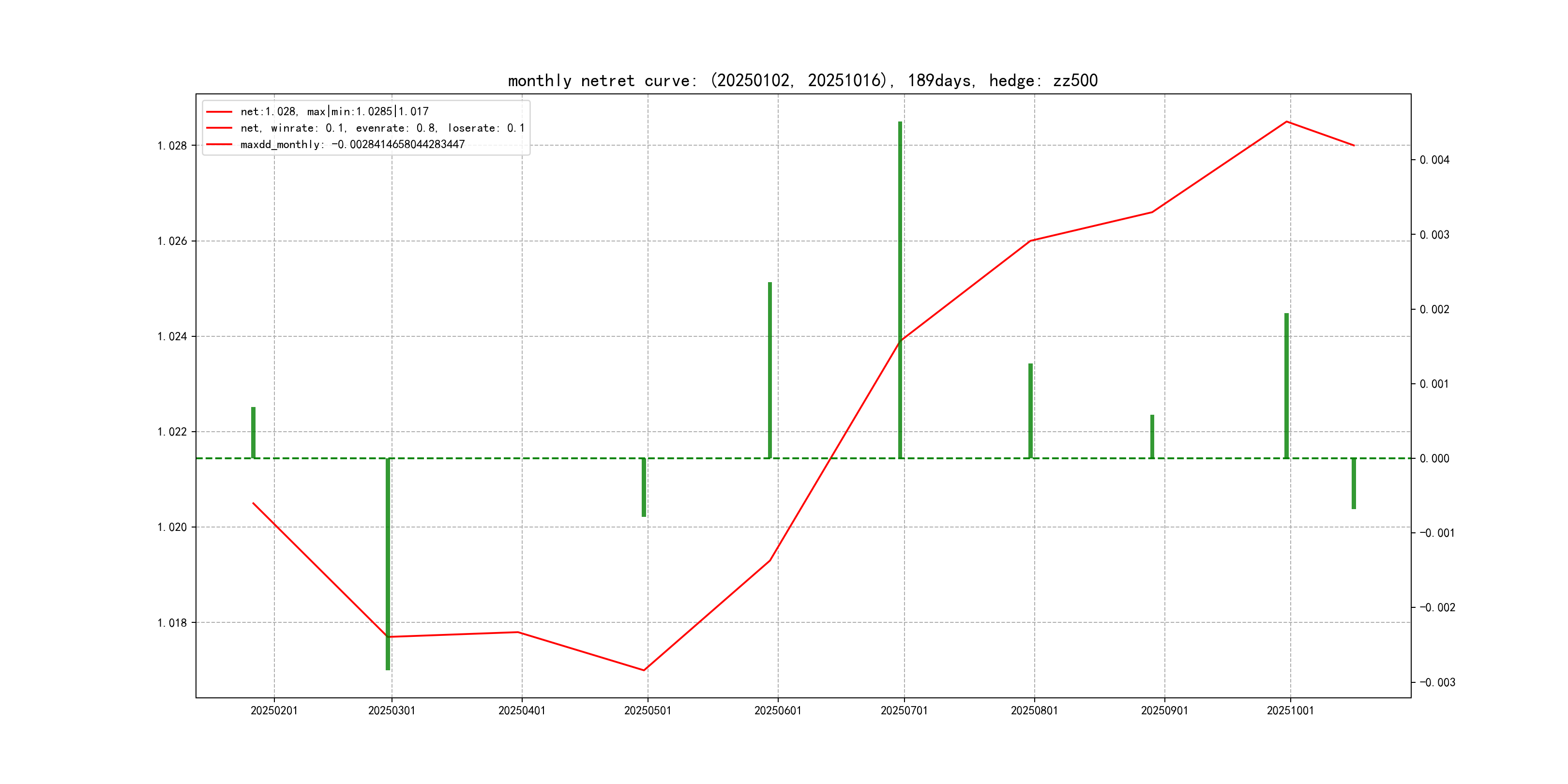Click the chart title text
The image size is (1568, 784).
802,80
